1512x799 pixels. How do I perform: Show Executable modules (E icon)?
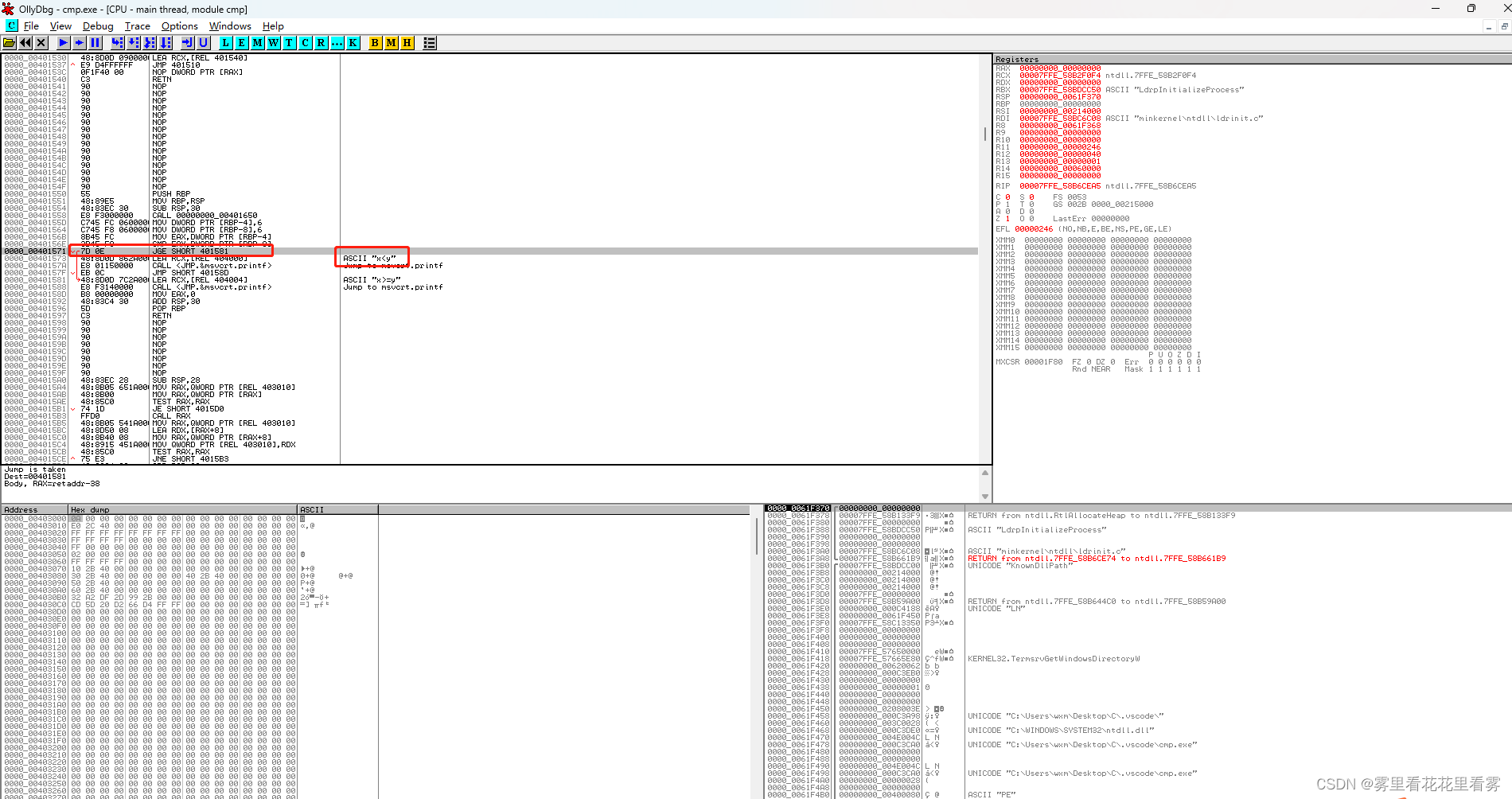point(242,43)
